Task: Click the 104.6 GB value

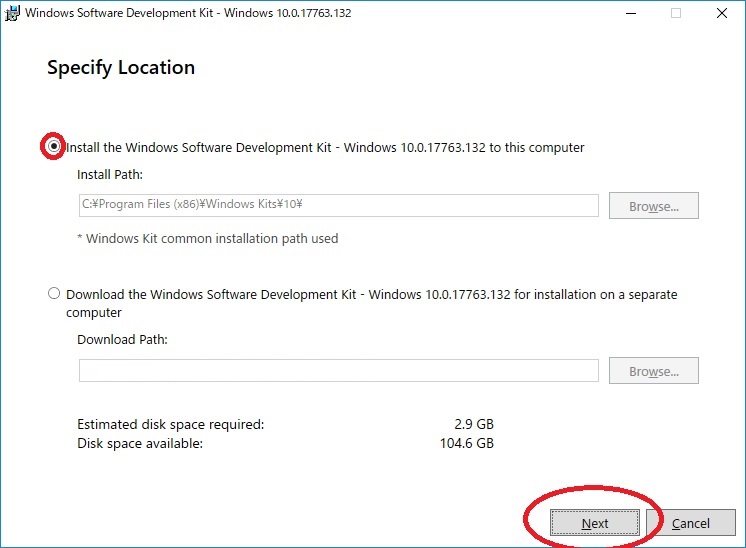Action: (467, 443)
